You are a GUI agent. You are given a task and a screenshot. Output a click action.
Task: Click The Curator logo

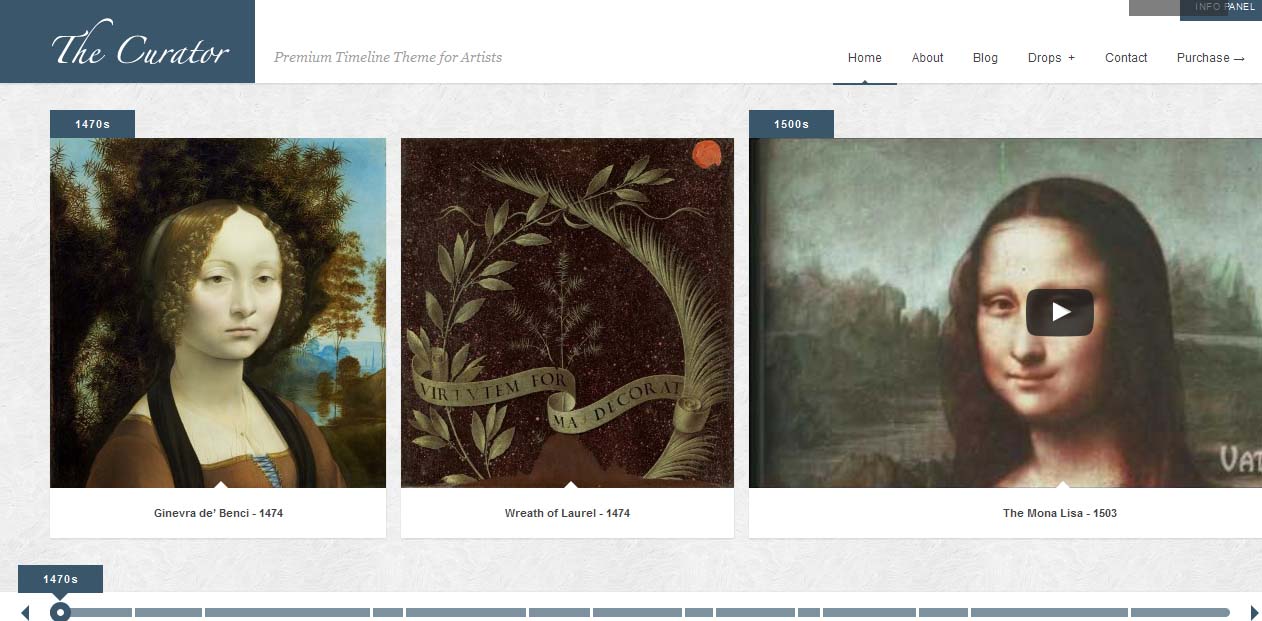coord(140,48)
